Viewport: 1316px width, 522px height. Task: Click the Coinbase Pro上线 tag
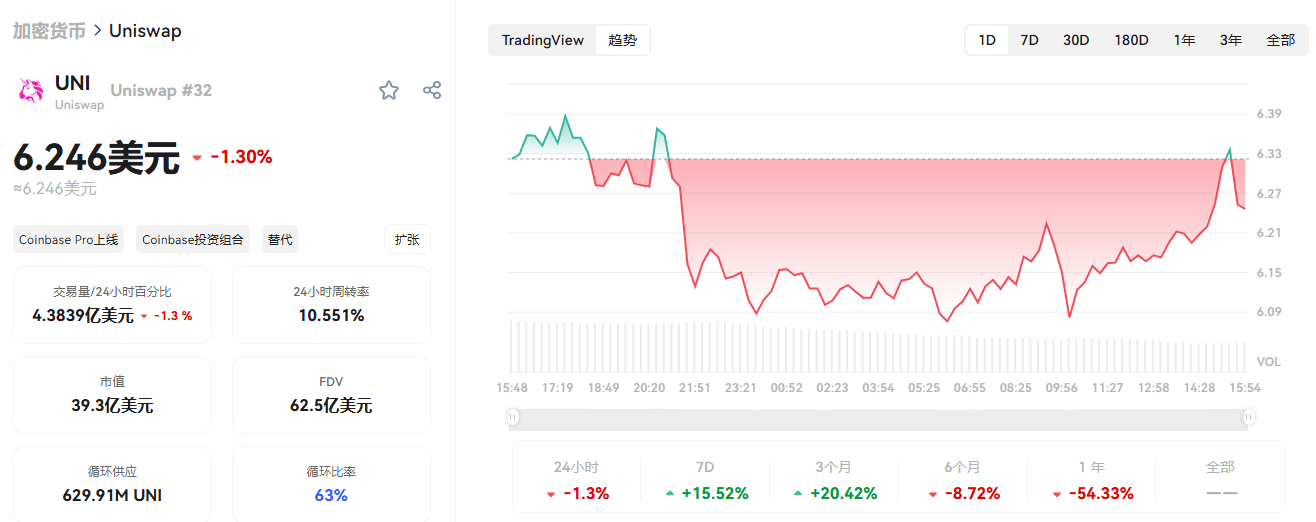coord(68,240)
